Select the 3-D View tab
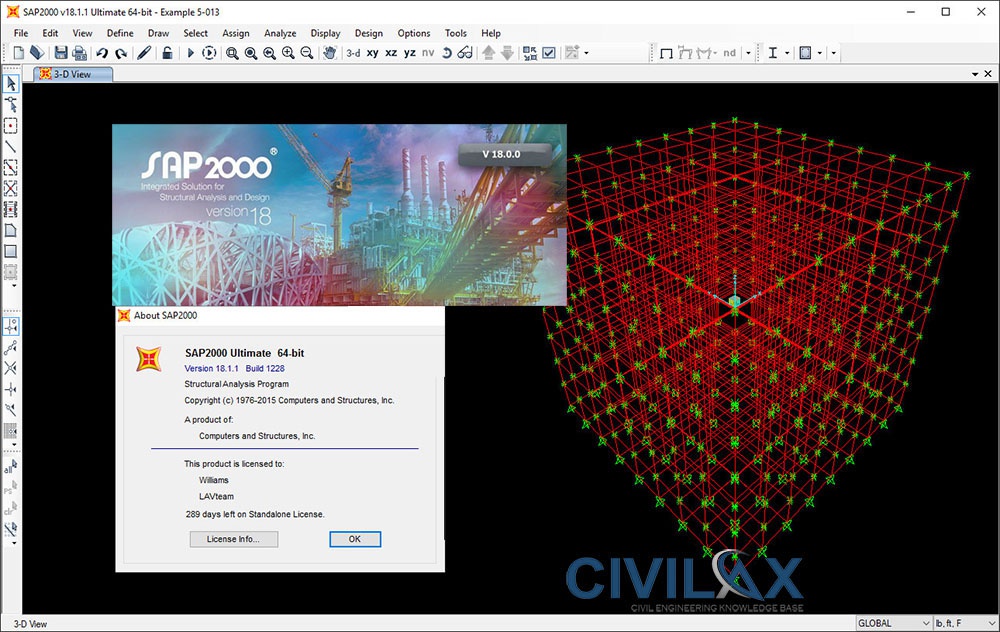 click(73, 75)
